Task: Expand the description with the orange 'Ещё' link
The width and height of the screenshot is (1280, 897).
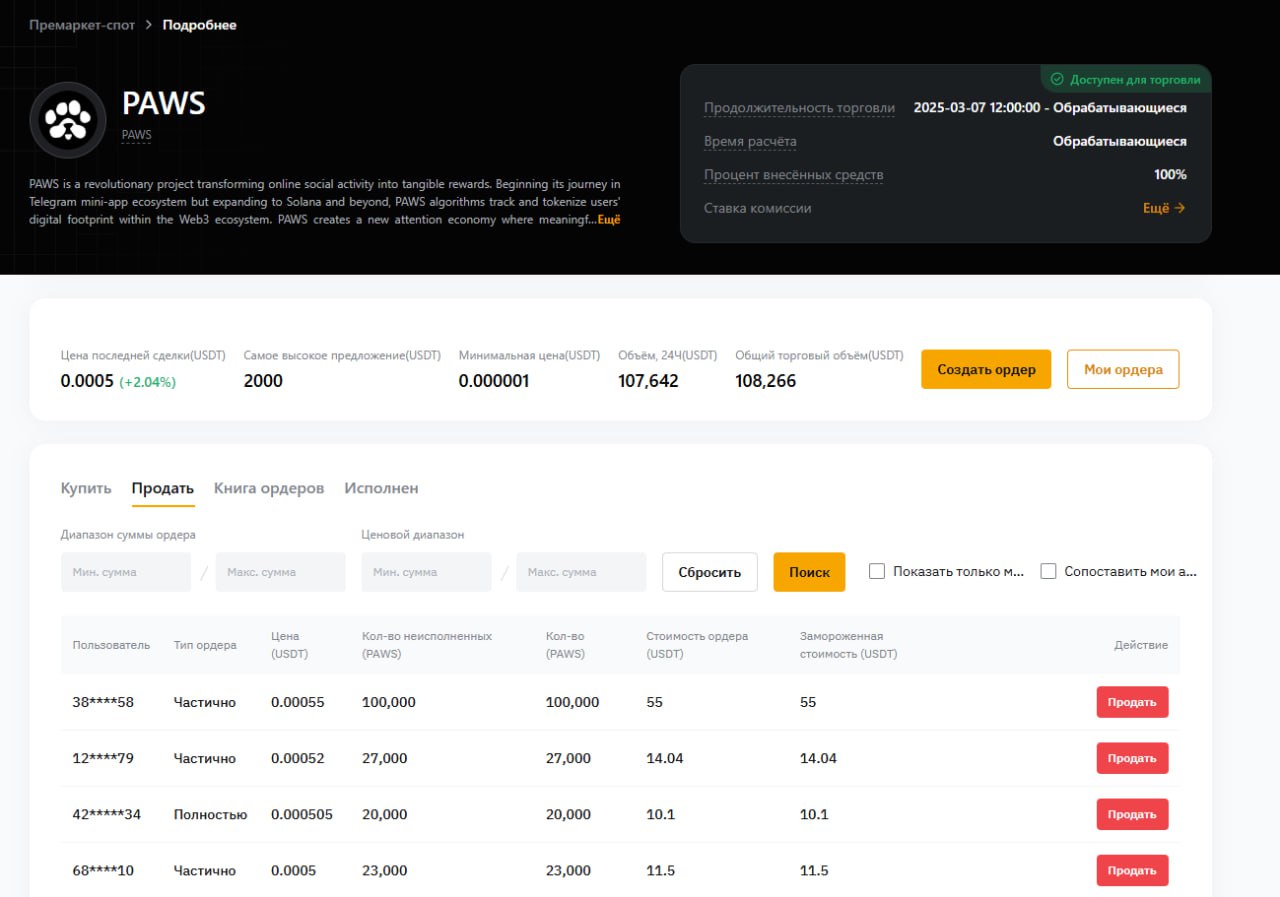Action: pyautogui.click(x=609, y=219)
